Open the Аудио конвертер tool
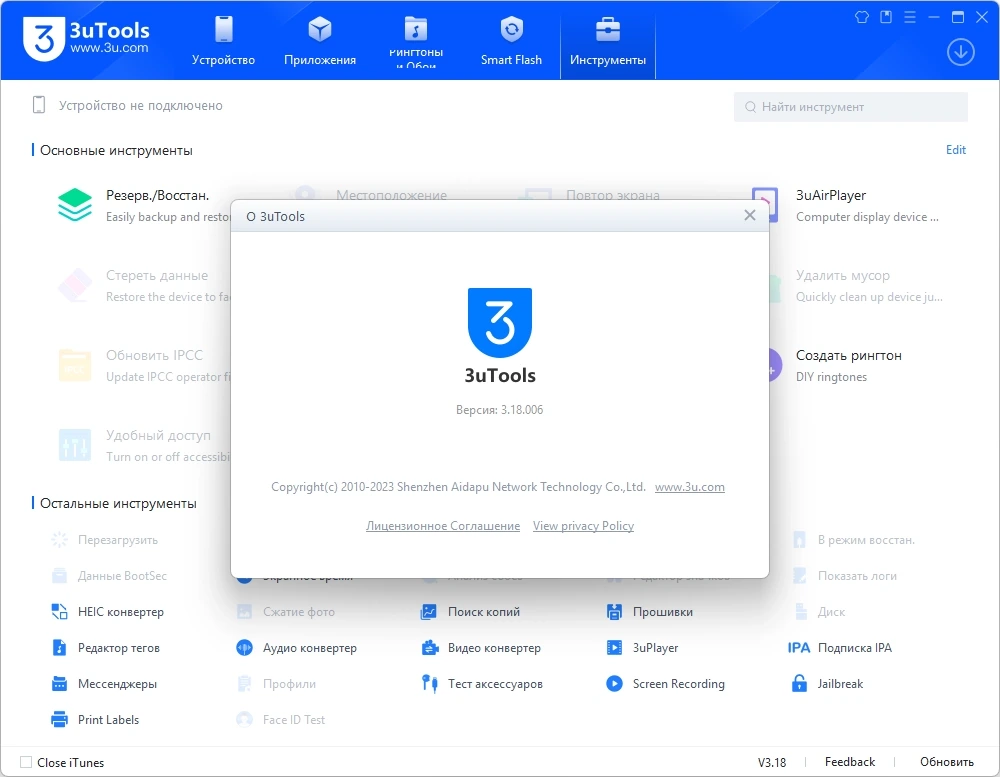 pyautogui.click(x=297, y=648)
